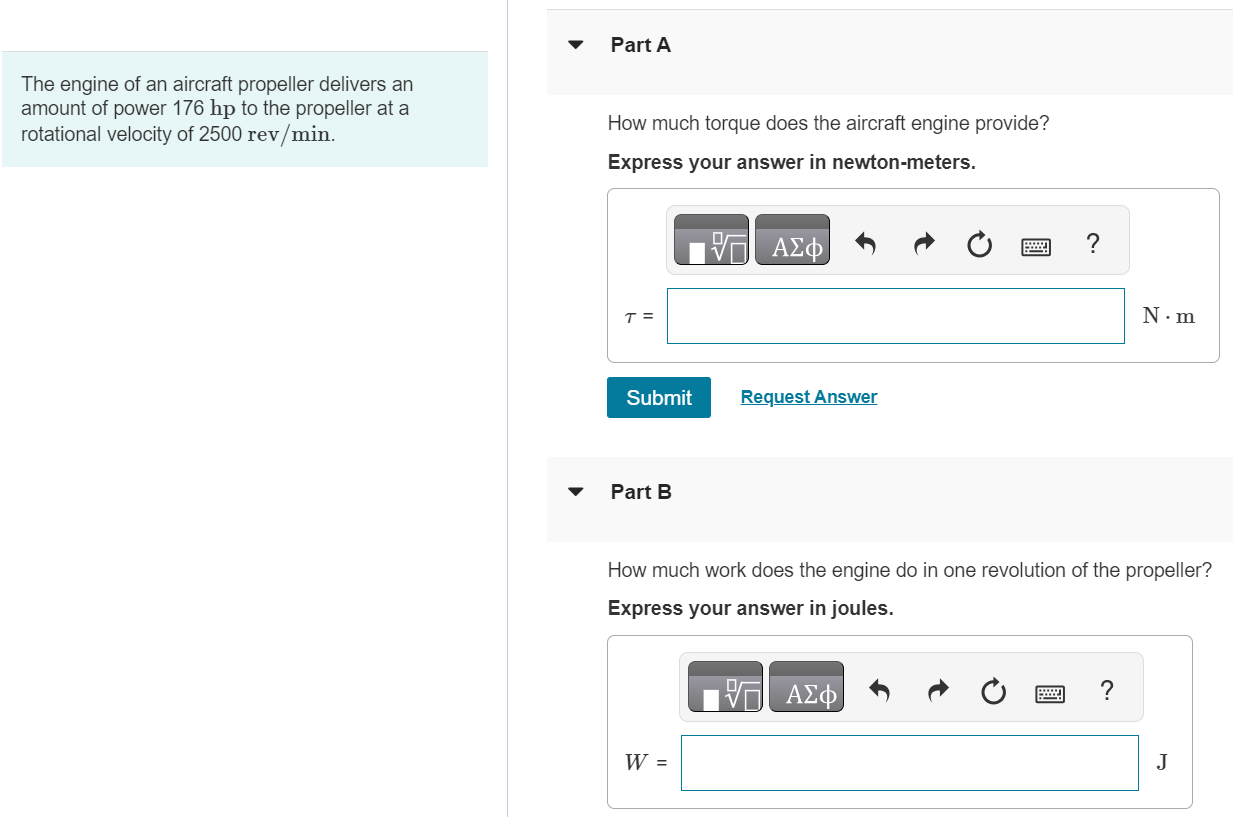
Task: Redo entry in Part B toolbar
Action: 939,690
